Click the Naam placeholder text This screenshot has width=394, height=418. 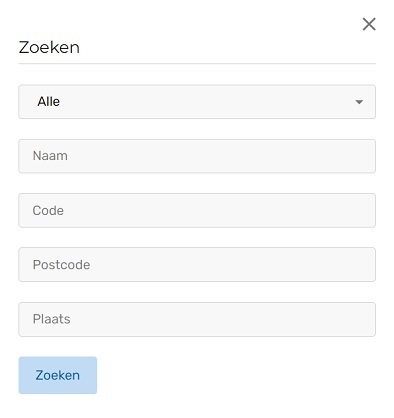click(50, 156)
